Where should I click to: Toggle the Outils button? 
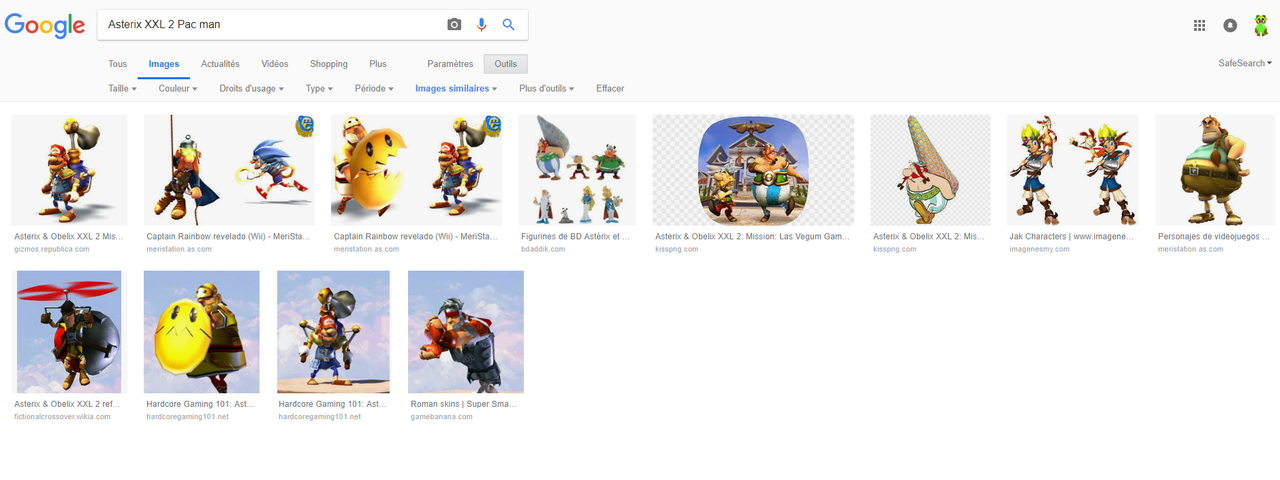[506, 64]
